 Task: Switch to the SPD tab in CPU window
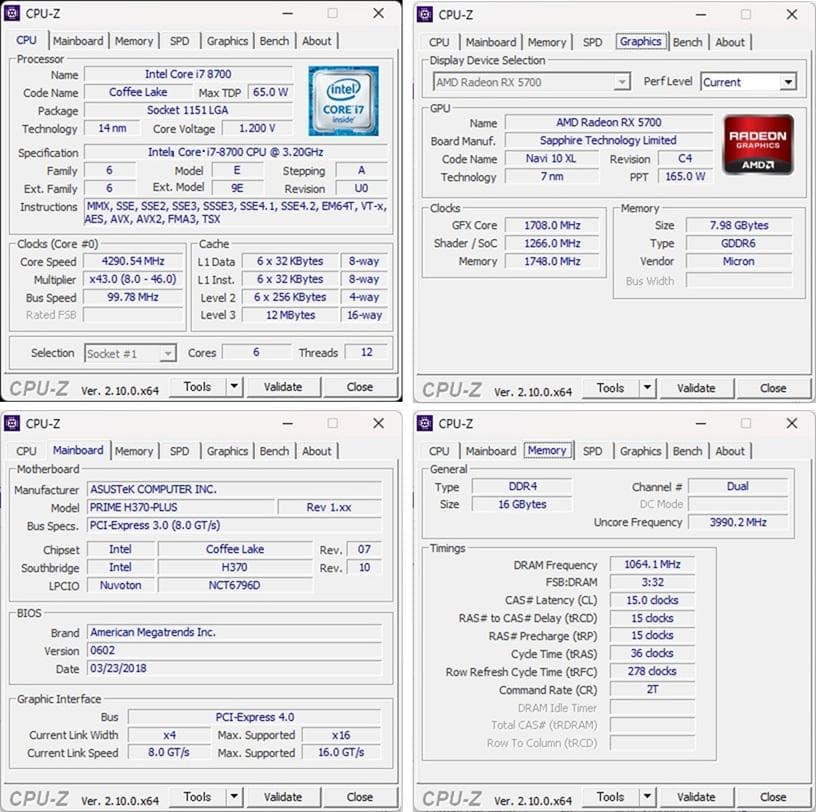180,41
